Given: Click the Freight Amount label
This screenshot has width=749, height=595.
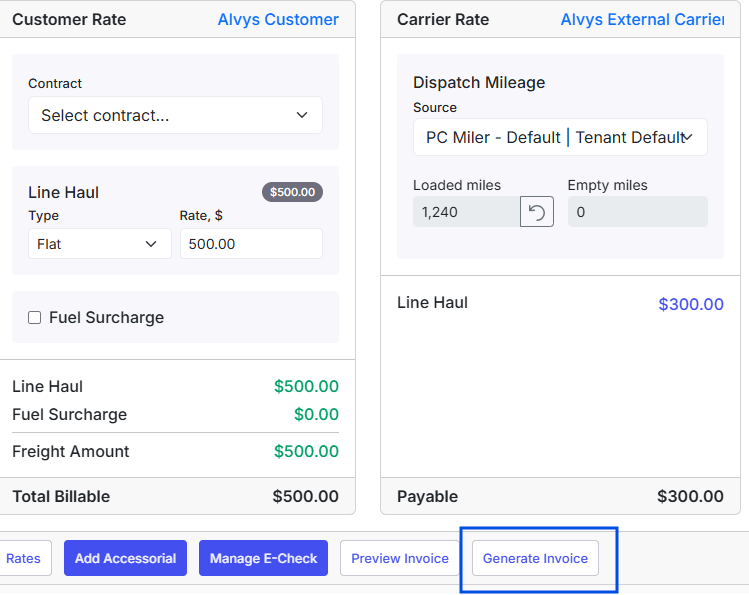Looking at the screenshot, I should point(71,451).
